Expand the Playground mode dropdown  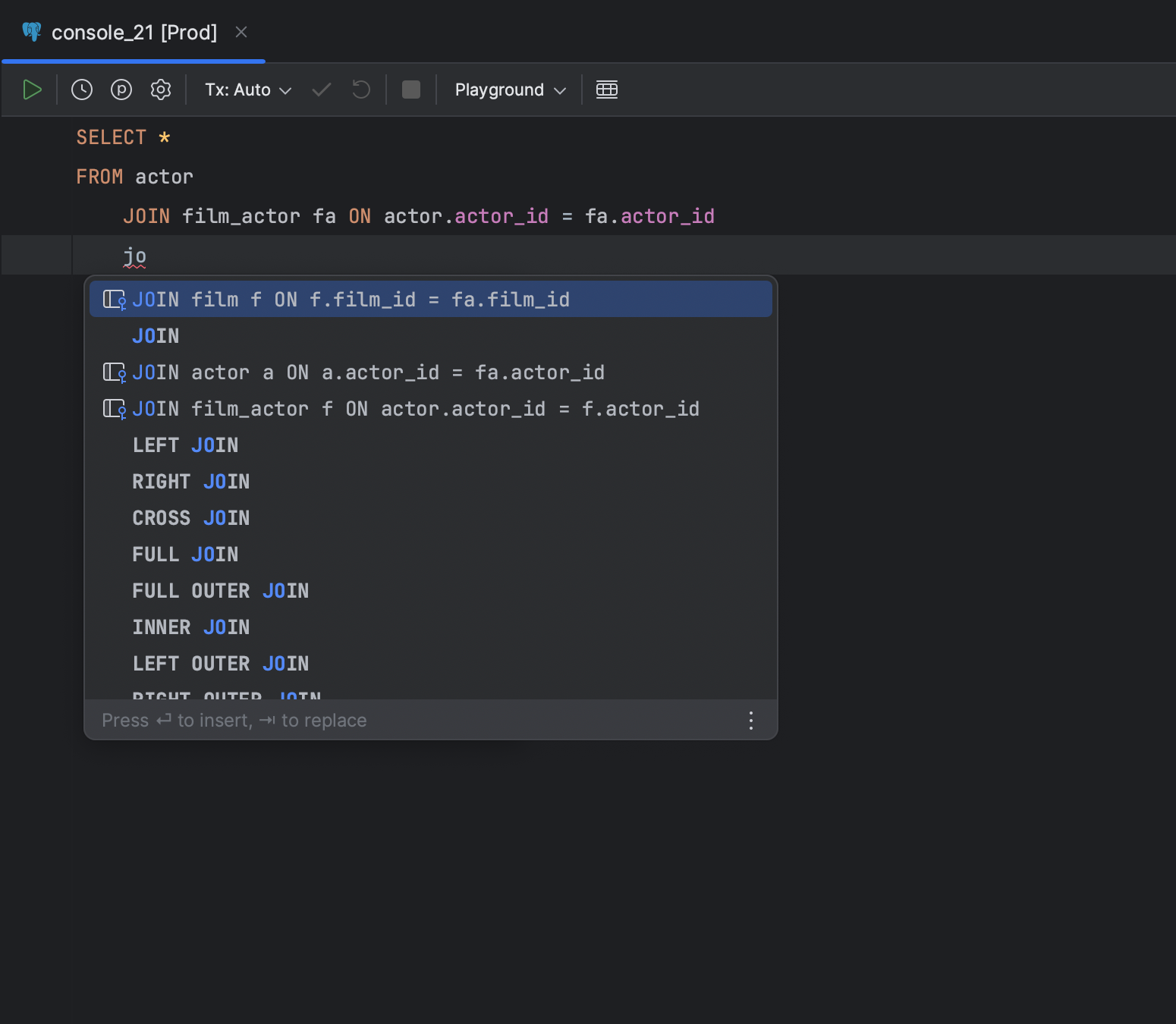pos(510,90)
